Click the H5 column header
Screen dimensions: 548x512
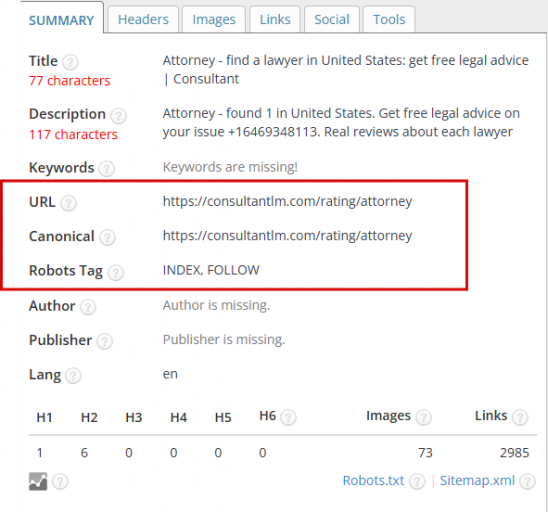(223, 417)
